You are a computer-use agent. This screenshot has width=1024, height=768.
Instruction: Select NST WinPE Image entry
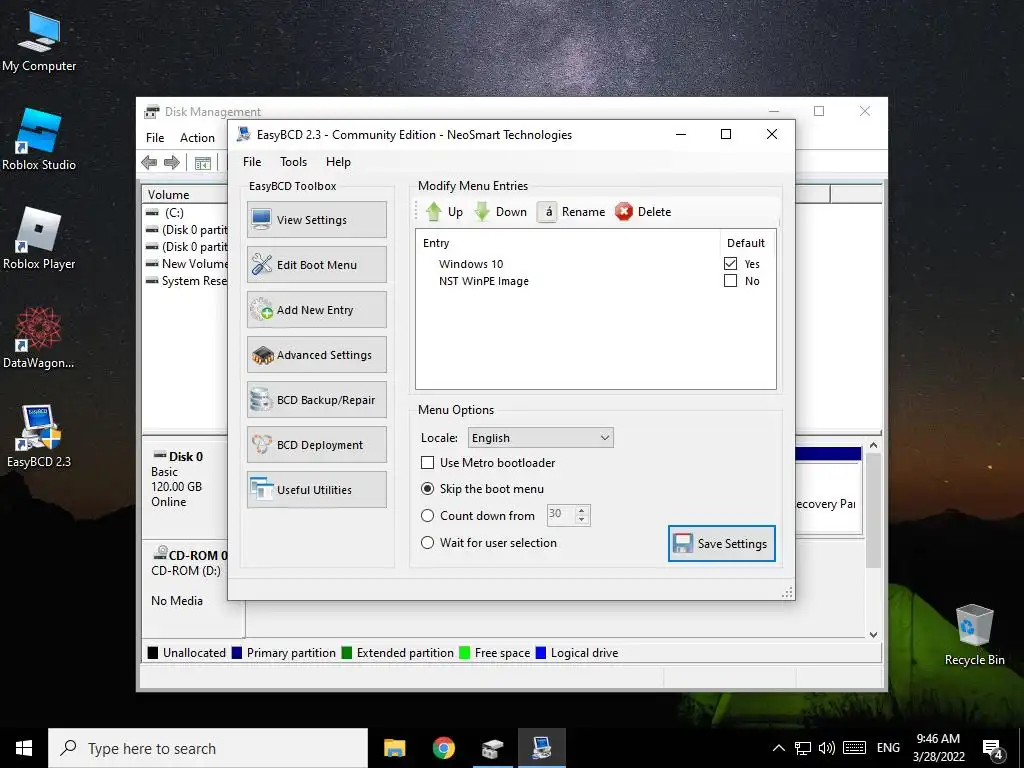coord(484,281)
